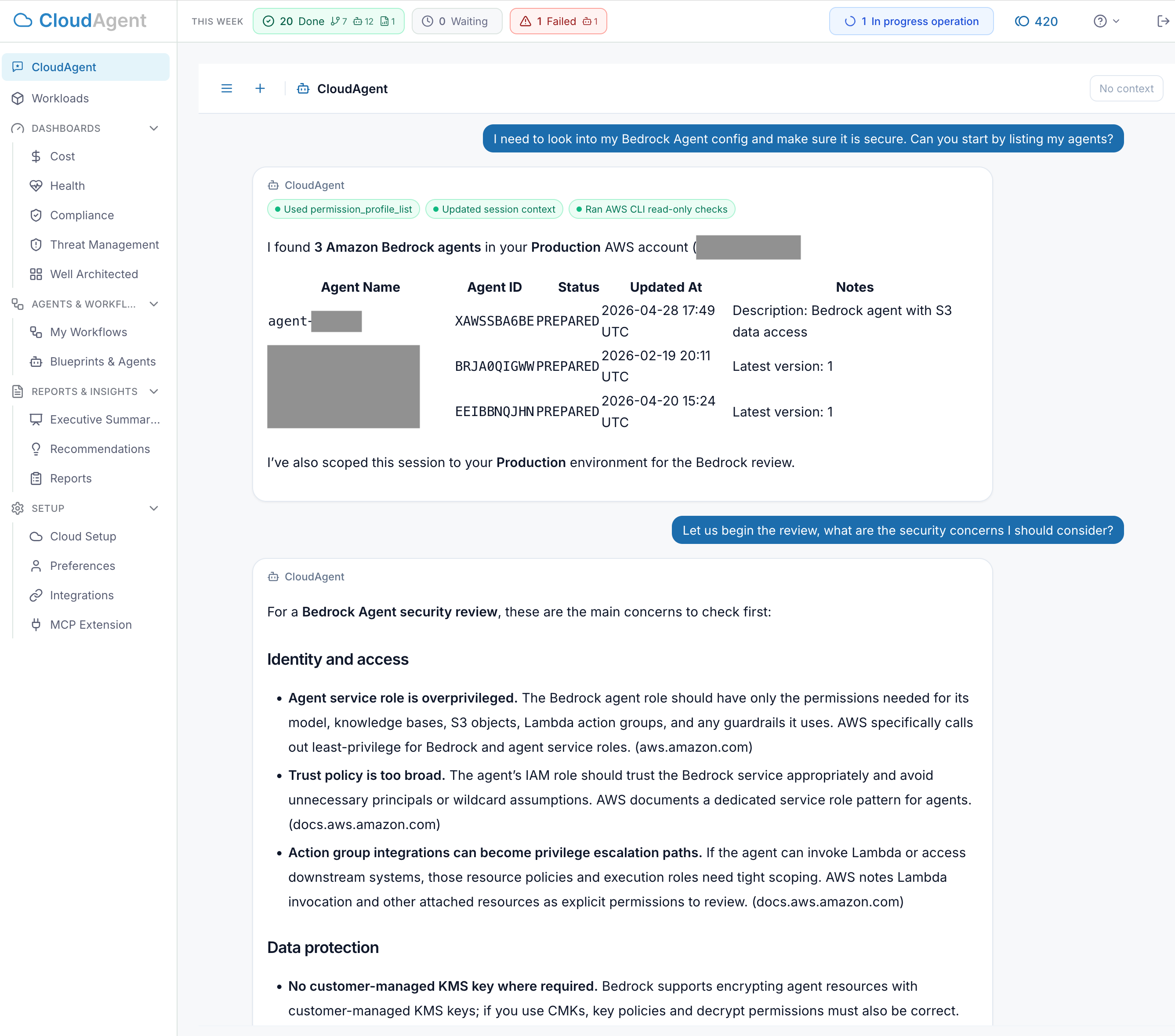Click the Reports clipboard icon
This screenshot has width=1175, height=1036.
point(36,478)
